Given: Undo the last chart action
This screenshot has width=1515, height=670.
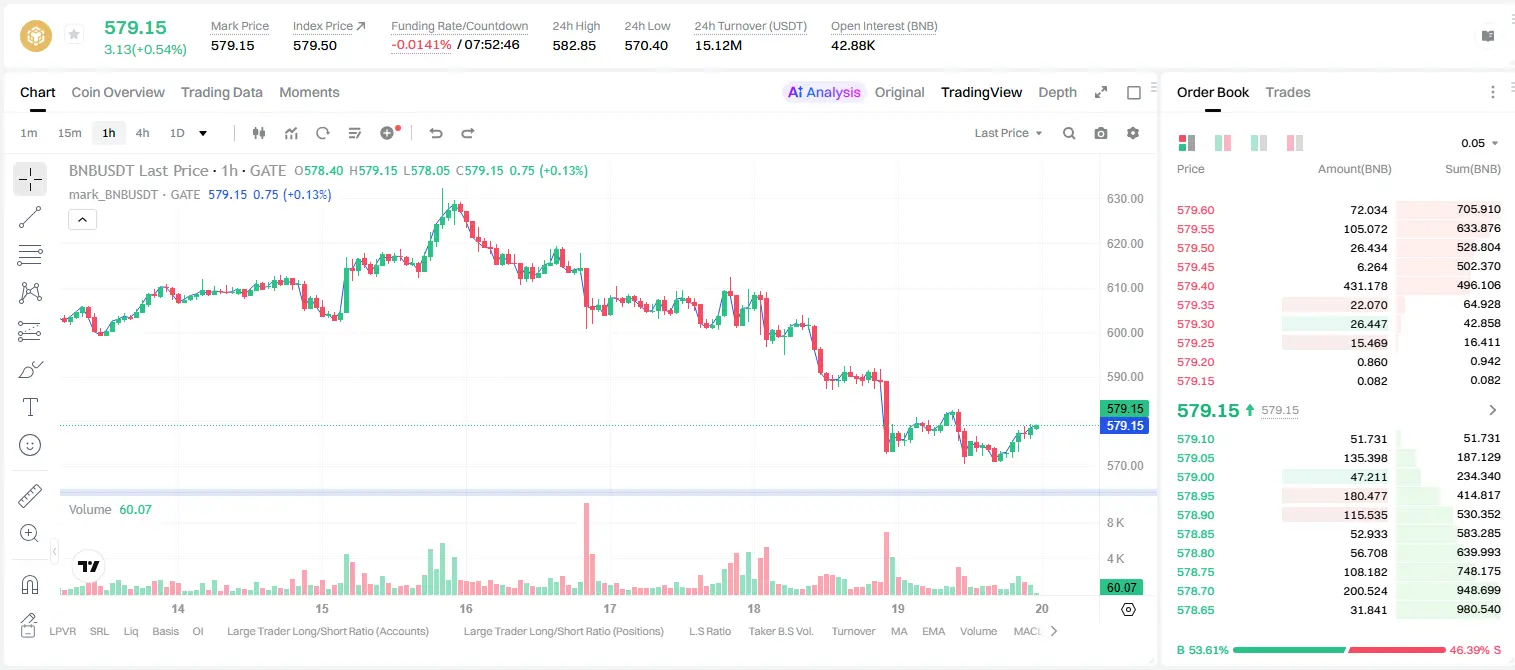Looking at the screenshot, I should click(436, 133).
